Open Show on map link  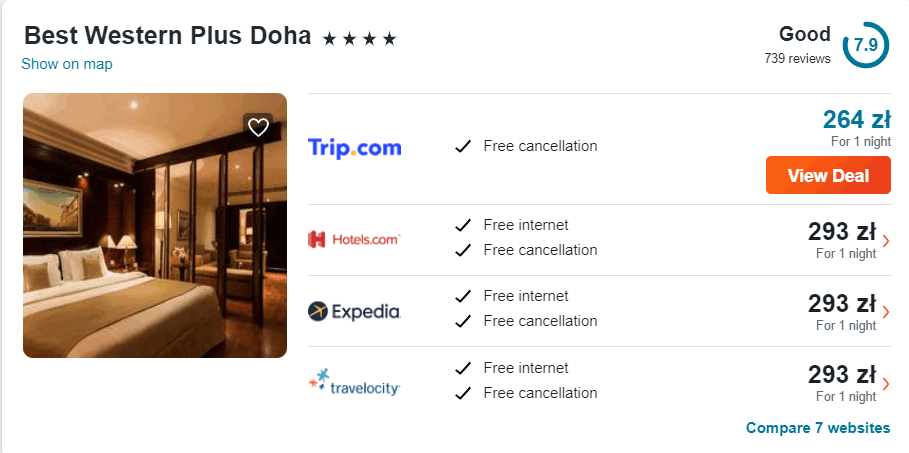click(67, 64)
